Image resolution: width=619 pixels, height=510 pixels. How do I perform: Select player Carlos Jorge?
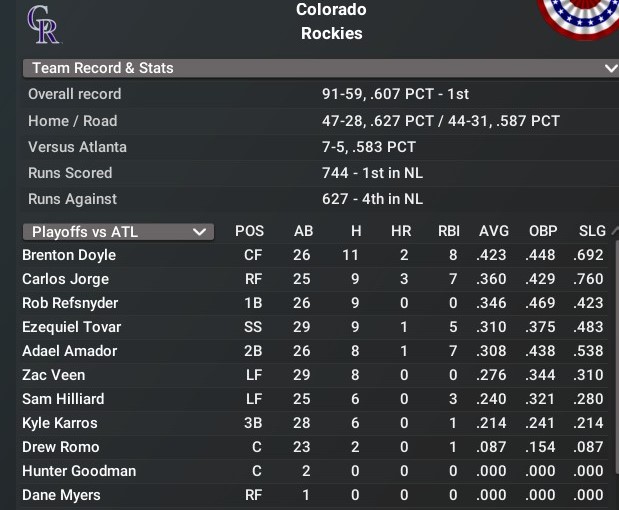(x=65, y=279)
